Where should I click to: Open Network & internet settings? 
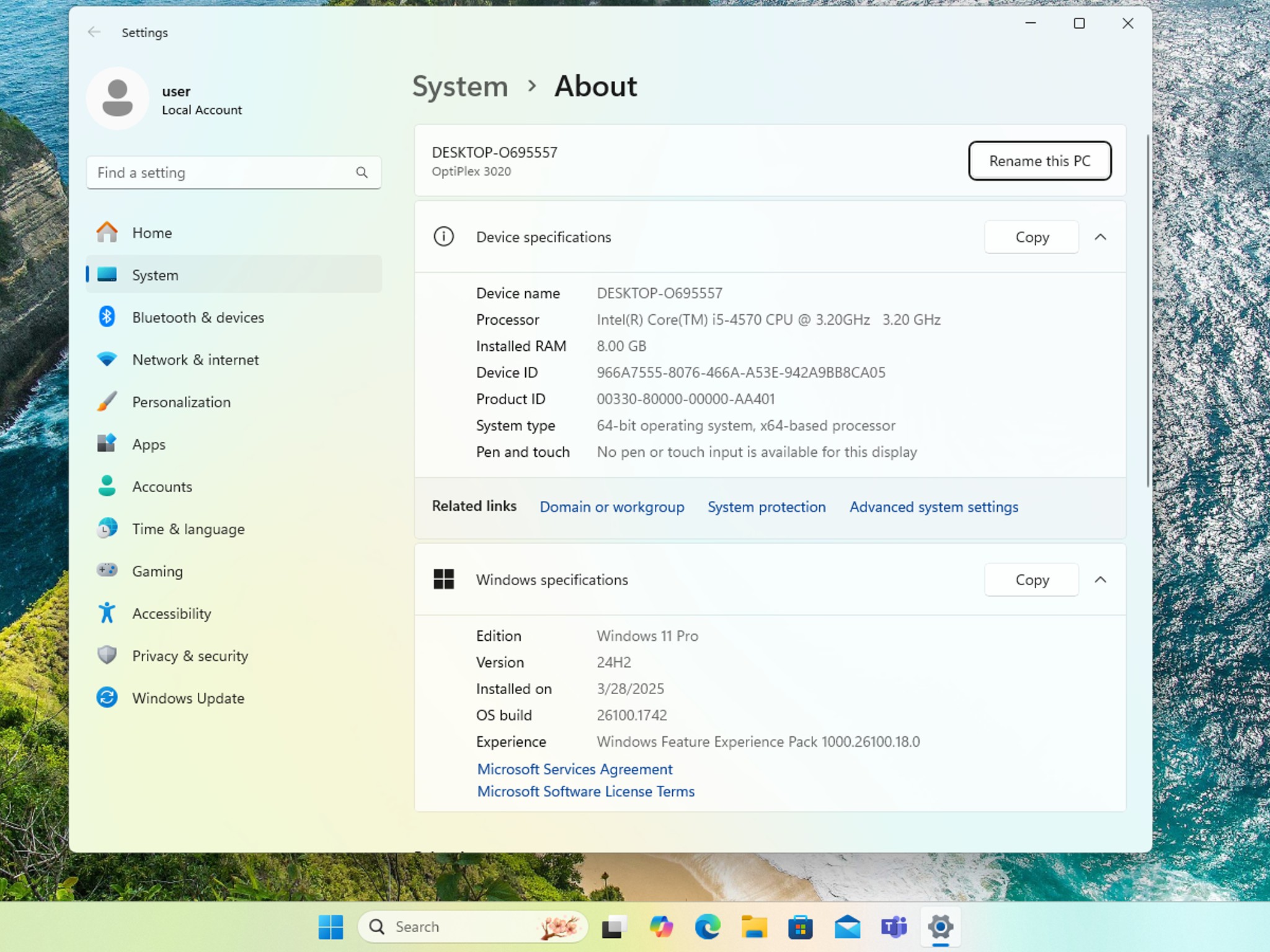tap(233, 359)
